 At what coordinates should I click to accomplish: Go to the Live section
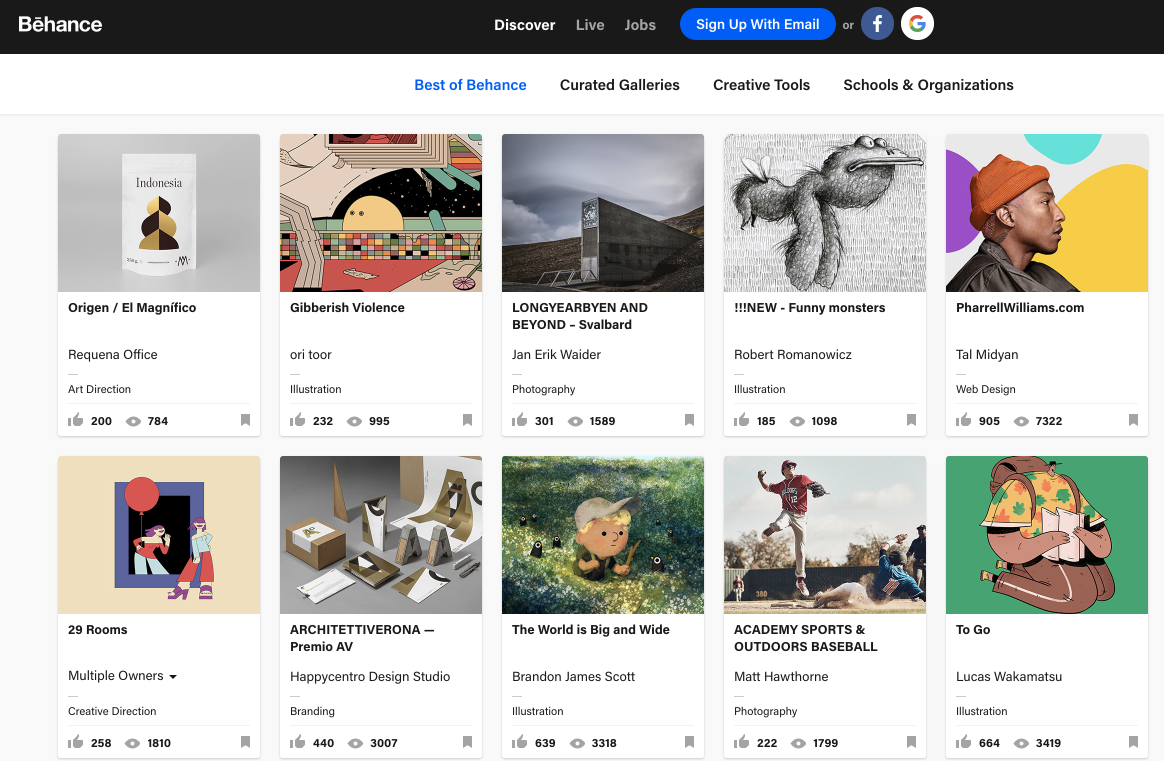click(590, 25)
